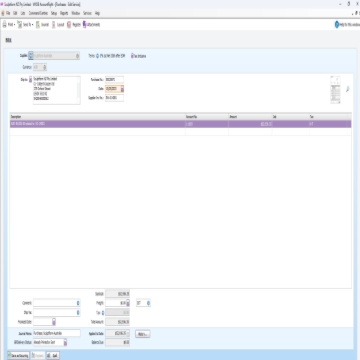
Task: Click inside the Ship to address box
Action: (57, 90)
